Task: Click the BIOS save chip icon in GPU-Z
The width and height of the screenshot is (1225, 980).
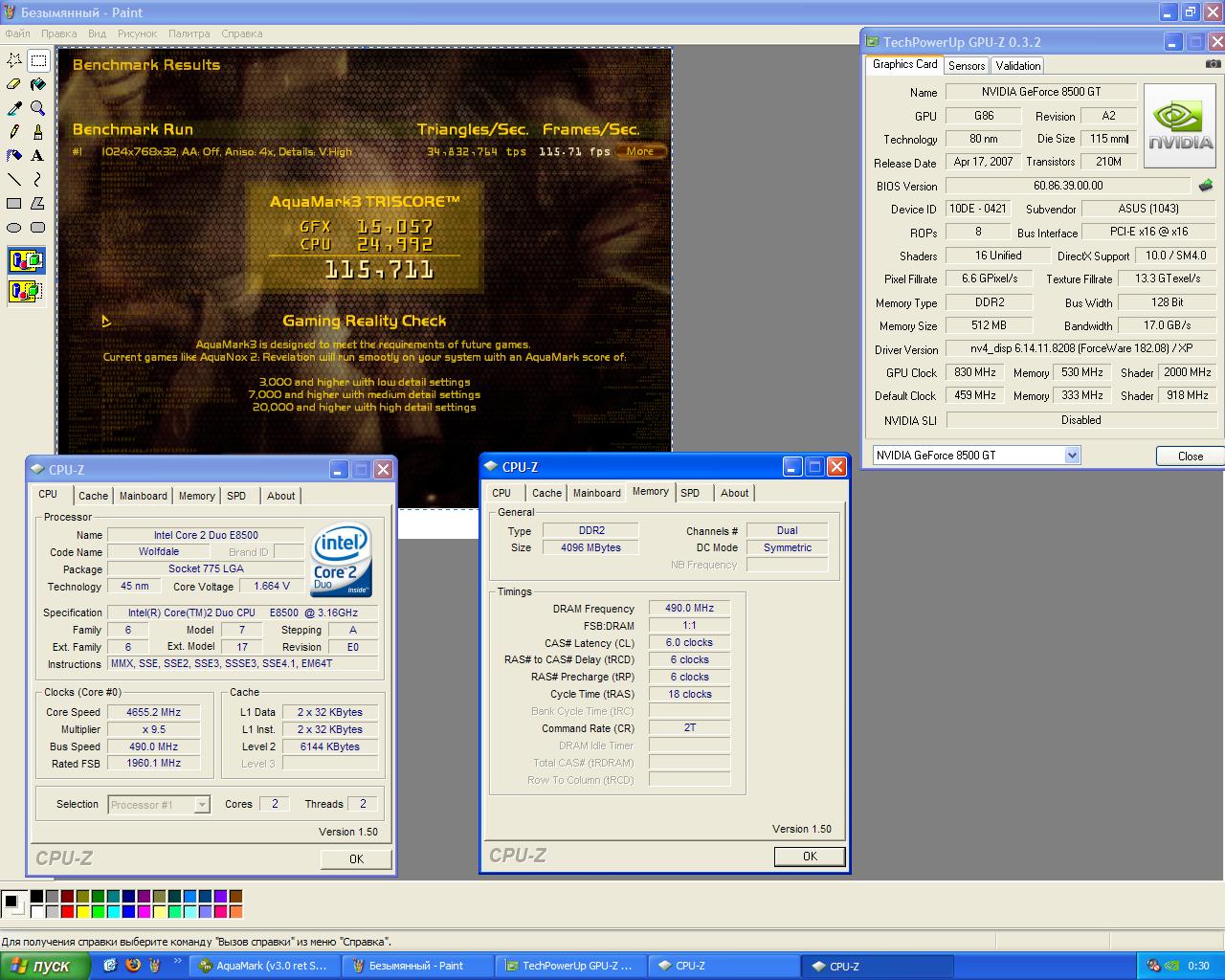Action: point(1206,186)
